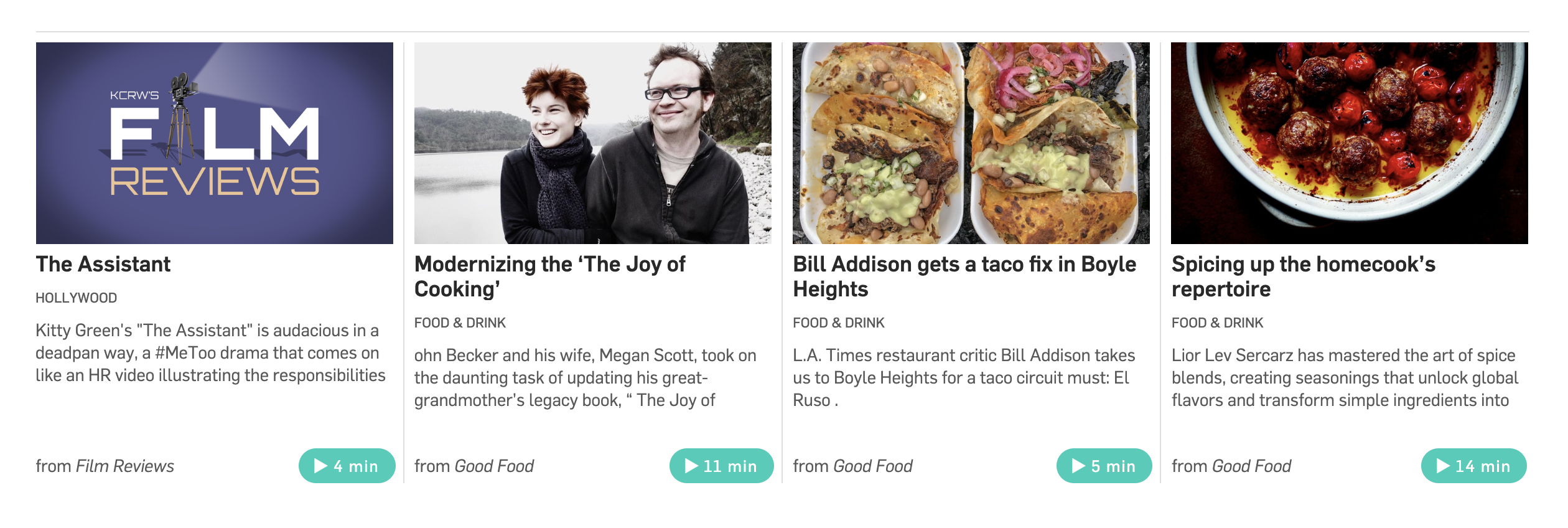Image resolution: width=1568 pixels, height=528 pixels.
Task: Go to Good Food link under Joy of Cooking
Action: pyautogui.click(x=494, y=466)
